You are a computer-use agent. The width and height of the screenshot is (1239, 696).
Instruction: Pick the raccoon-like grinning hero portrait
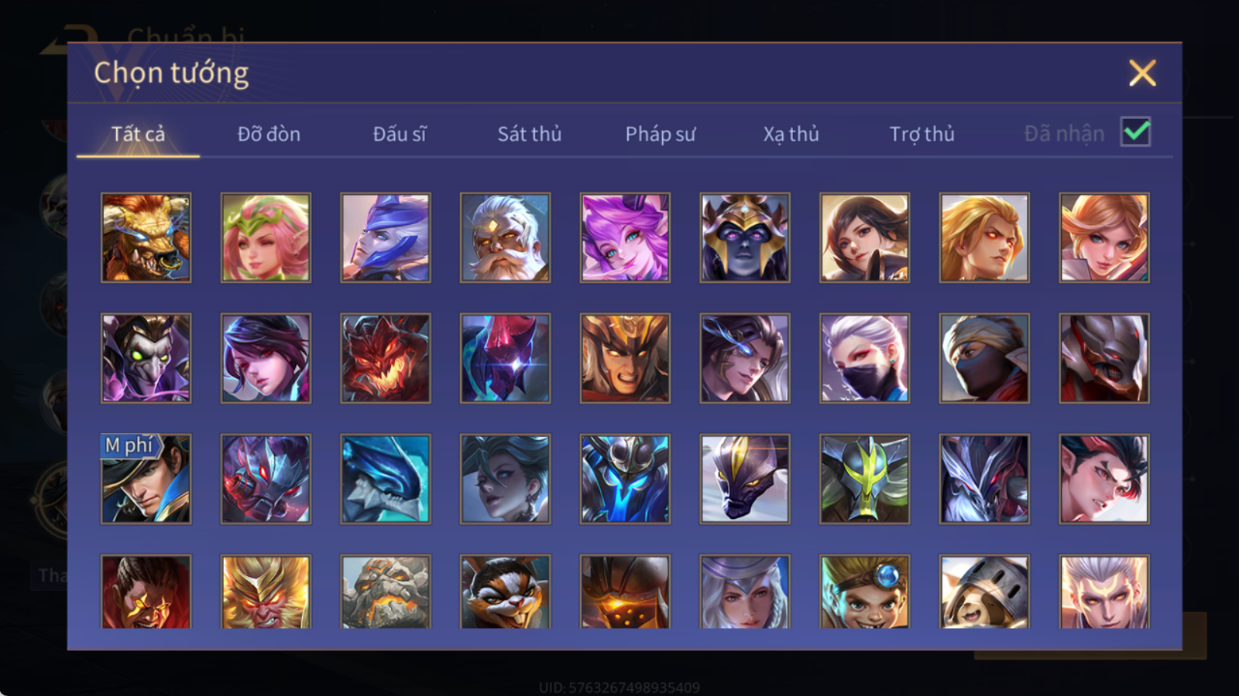(505, 592)
